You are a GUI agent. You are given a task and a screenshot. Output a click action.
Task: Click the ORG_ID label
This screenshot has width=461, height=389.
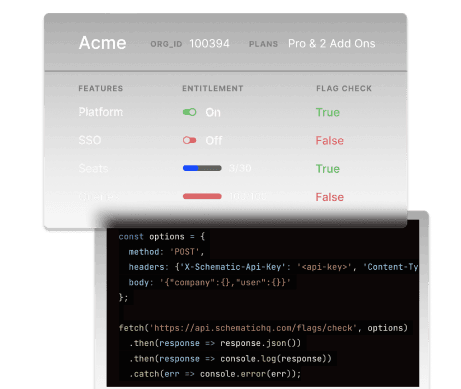[166, 44]
